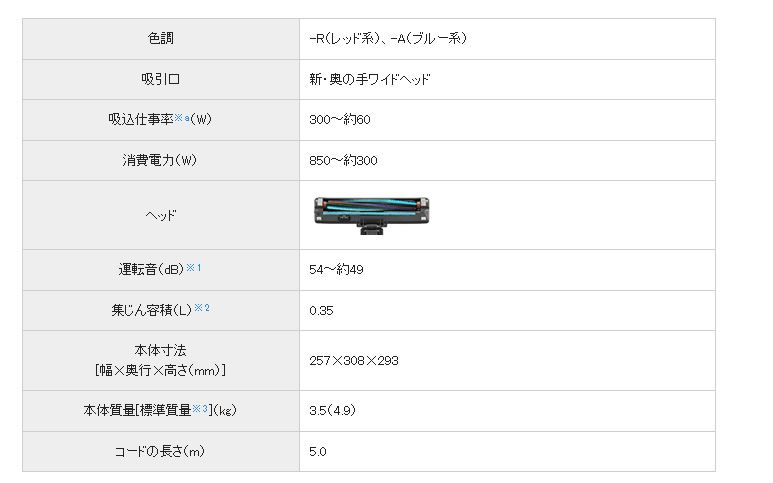
Task: Click the -R(レッド系)、-A(ブルー系) color value
Action: 388,38
